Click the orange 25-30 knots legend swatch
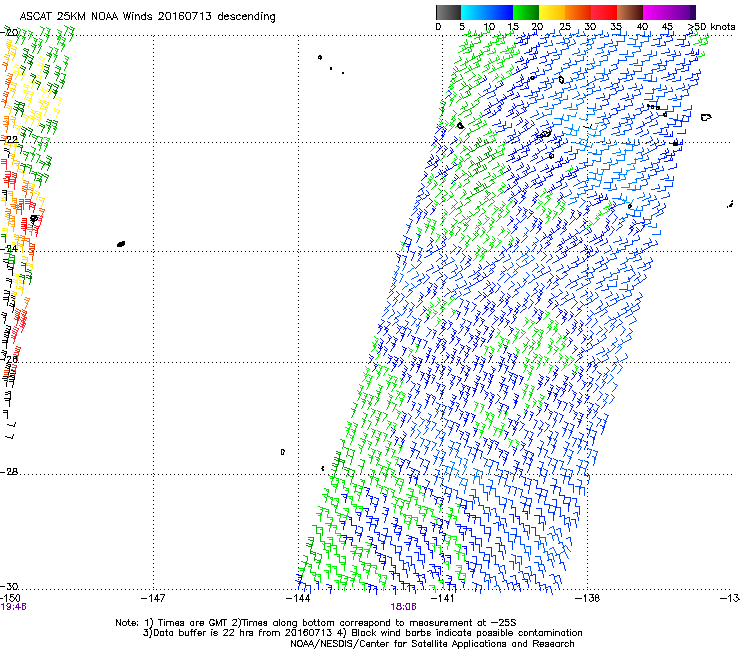 [x=578, y=12]
